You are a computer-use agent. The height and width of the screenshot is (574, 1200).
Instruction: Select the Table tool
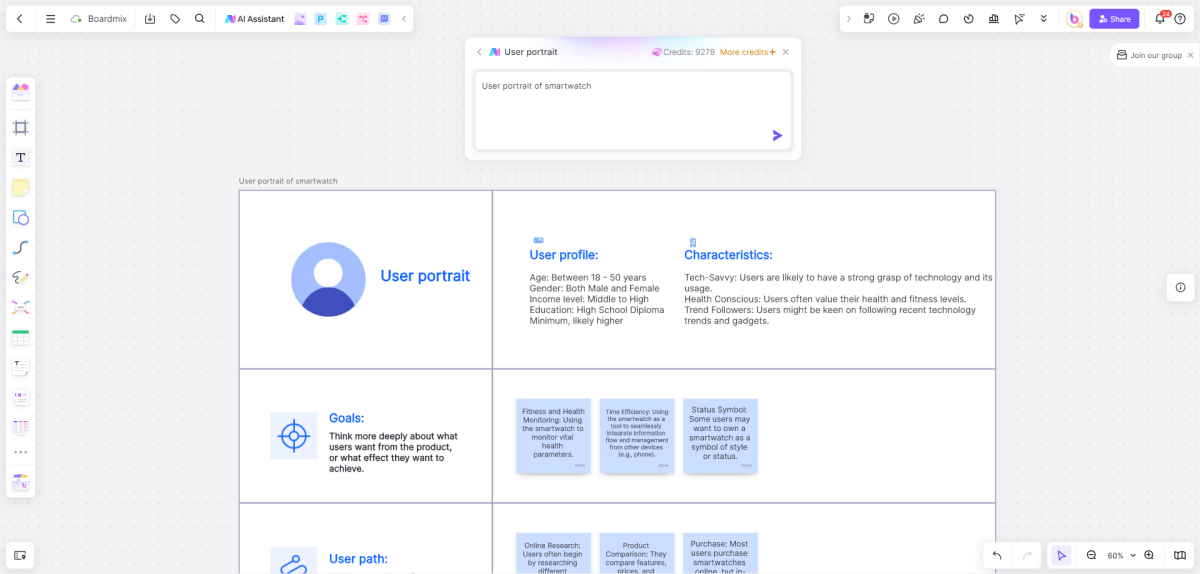pyautogui.click(x=20, y=338)
